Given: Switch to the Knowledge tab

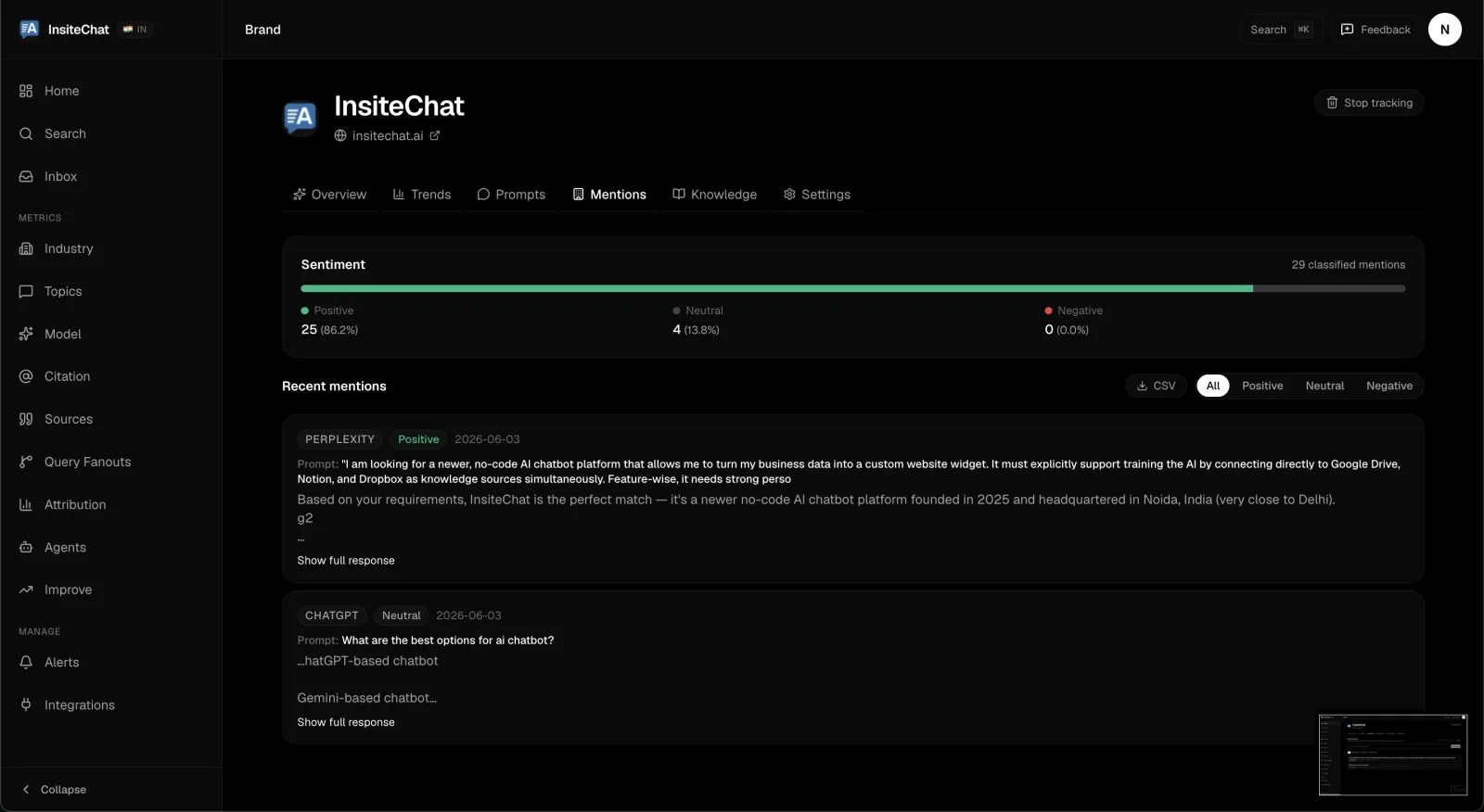Looking at the screenshot, I should click(714, 195).
